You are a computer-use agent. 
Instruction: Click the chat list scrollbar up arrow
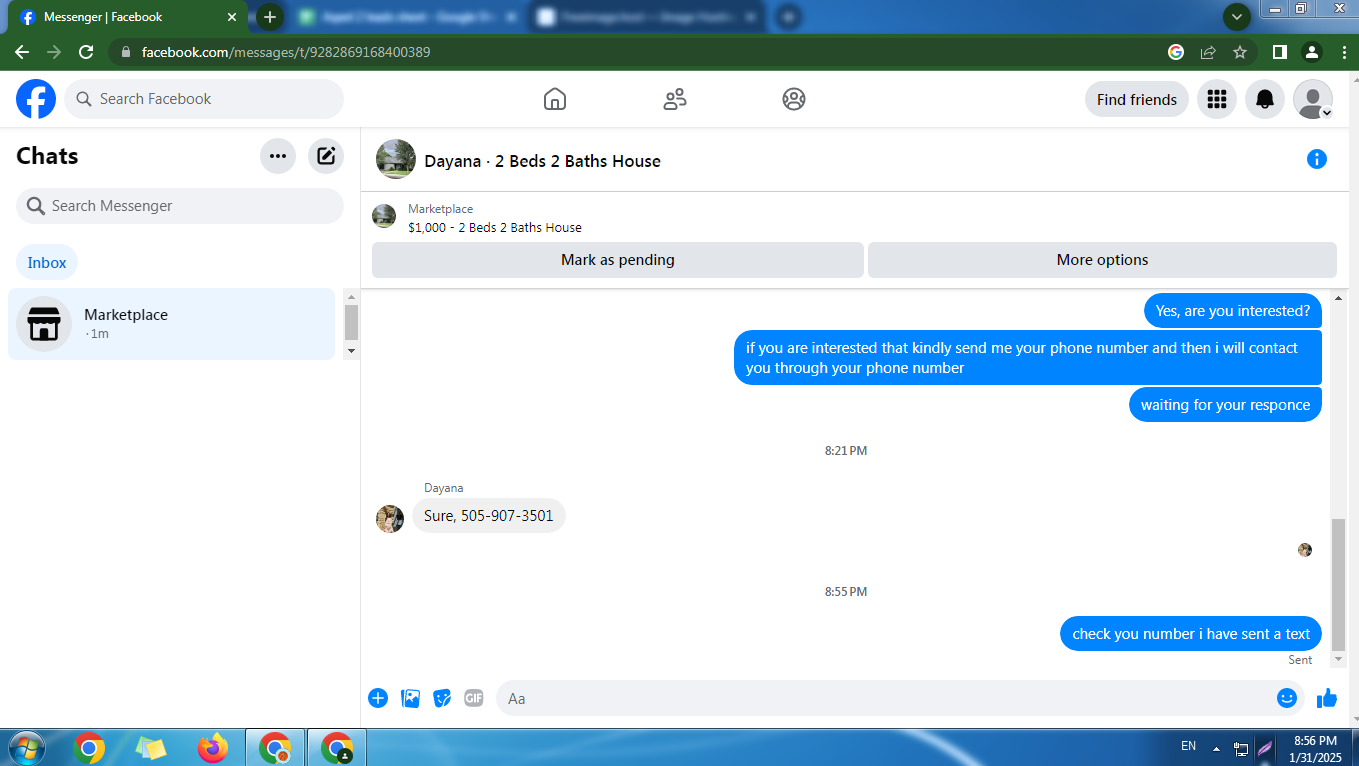[x=351, y=297]
